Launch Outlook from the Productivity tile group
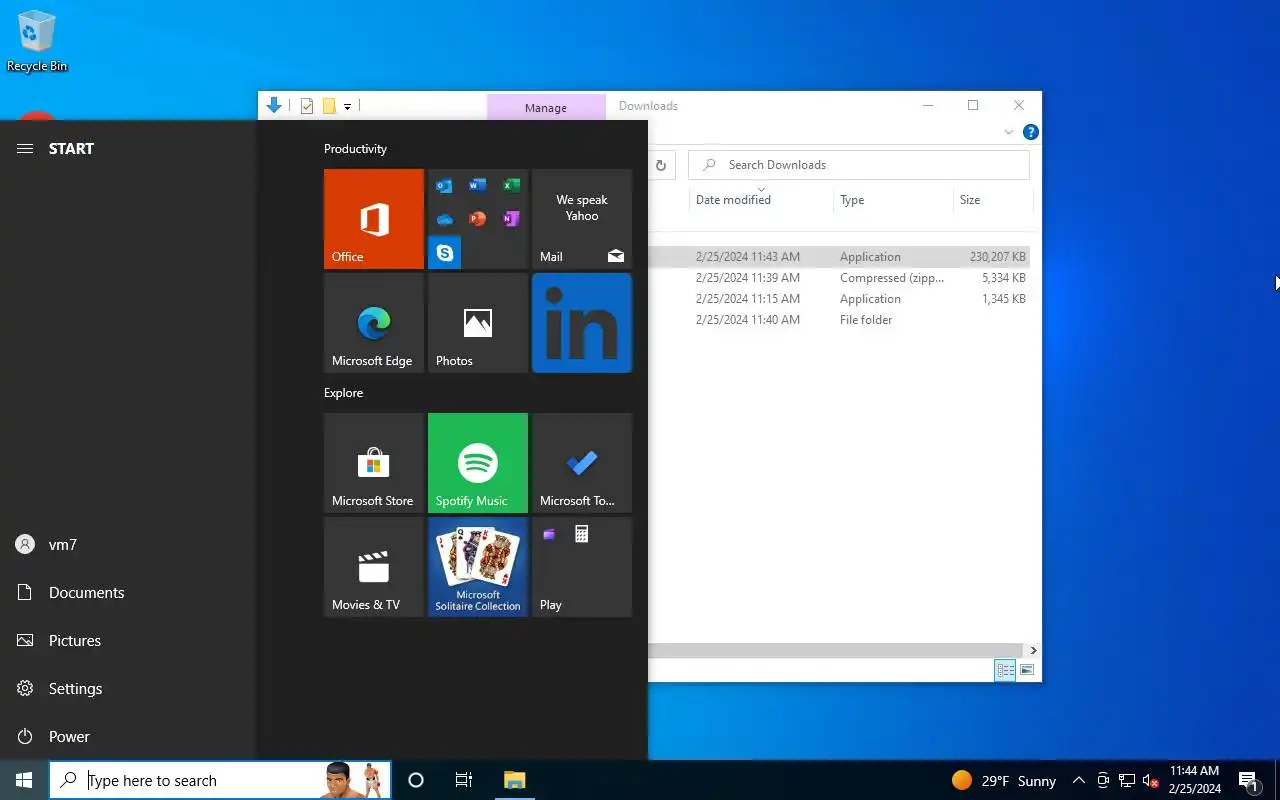Screen dimensions: 1280x800 (x=445, y=185)
